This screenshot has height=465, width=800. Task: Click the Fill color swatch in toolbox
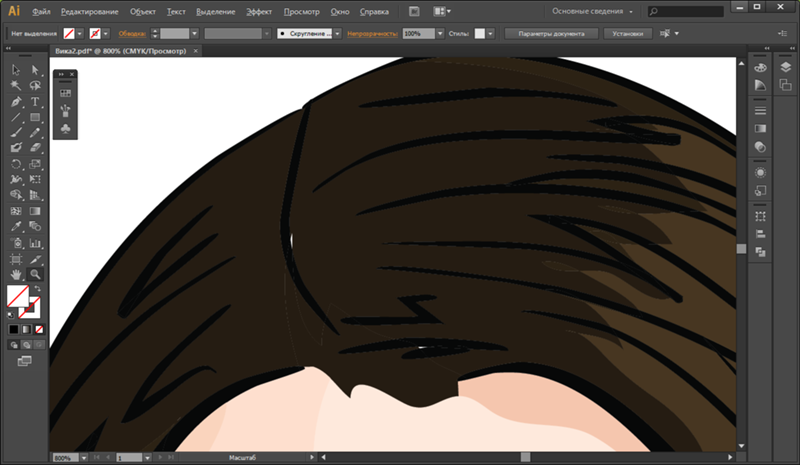[17, 295]
